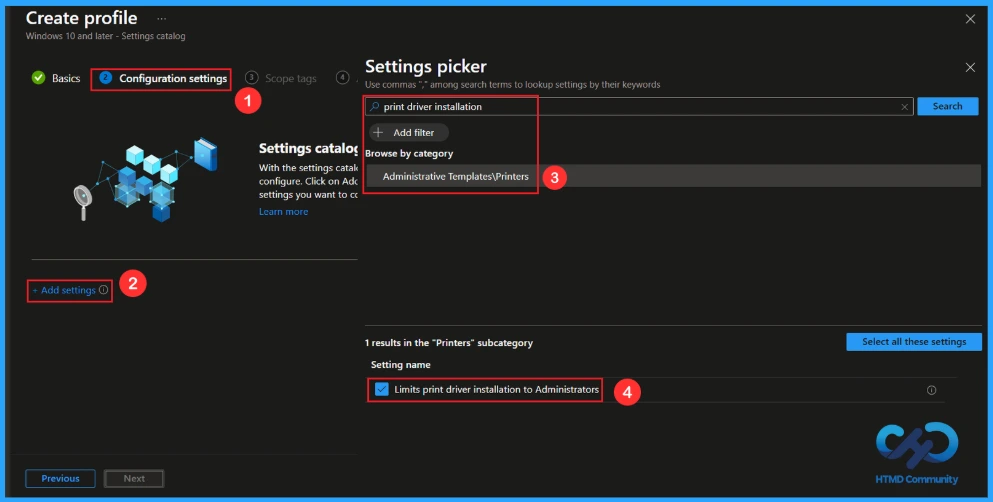Open info icon for Limits print driver setting
The width and height of the screenshot is (993, 502).
(x=931, y=390)
